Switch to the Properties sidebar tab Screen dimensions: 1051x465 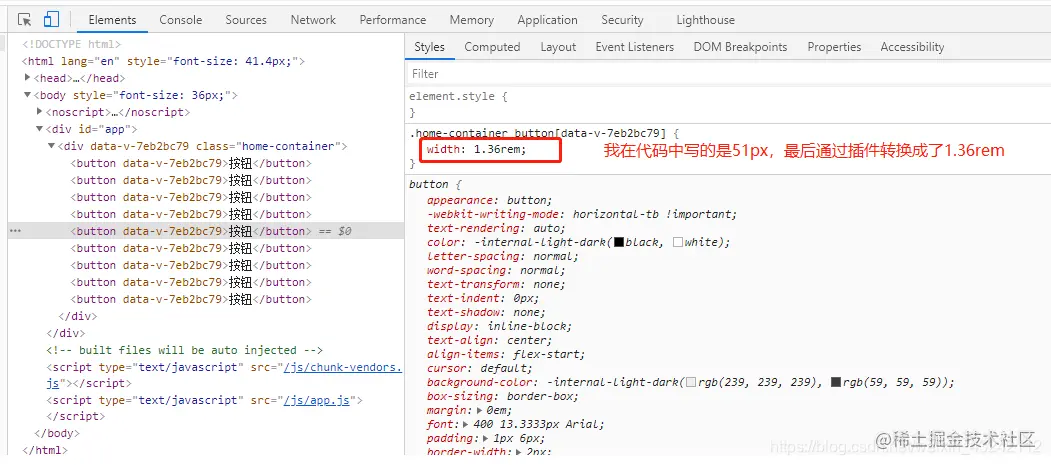tap(834, 47)
